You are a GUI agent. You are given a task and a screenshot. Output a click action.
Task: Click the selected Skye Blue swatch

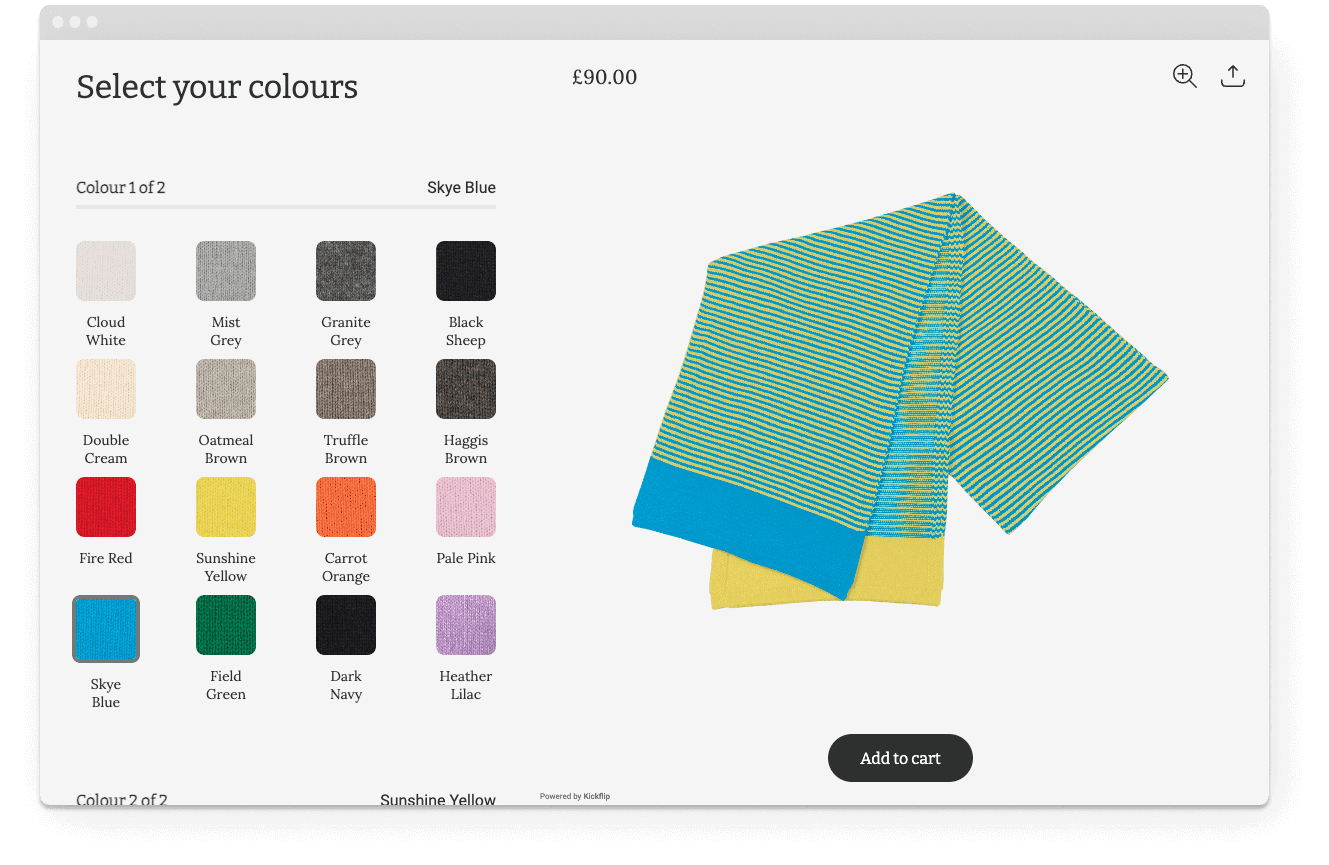[x=106, y=629]
